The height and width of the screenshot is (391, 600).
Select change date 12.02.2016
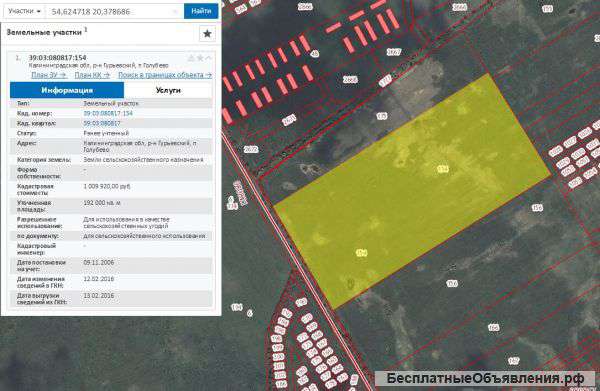[99, 279]
